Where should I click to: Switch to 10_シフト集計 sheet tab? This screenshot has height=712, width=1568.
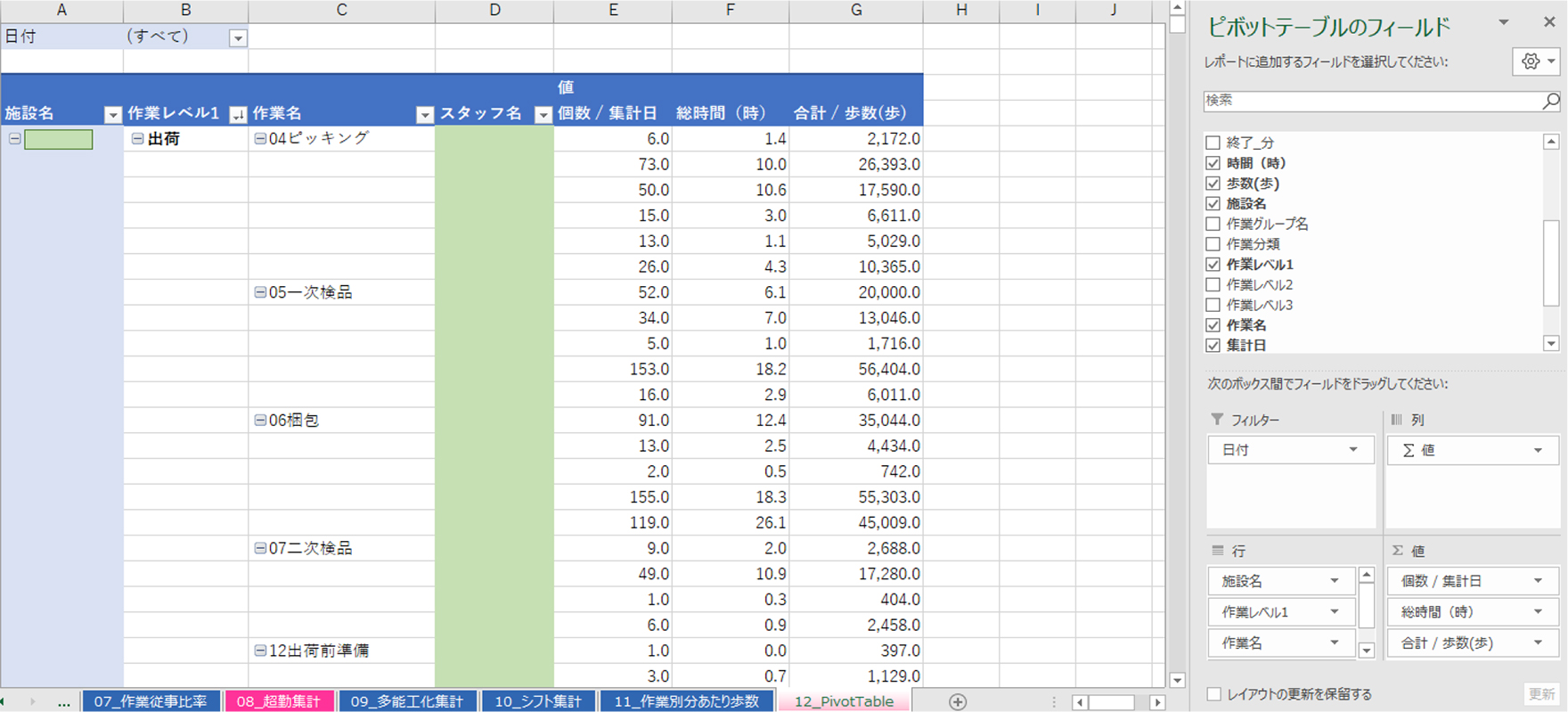pos(538,701)
